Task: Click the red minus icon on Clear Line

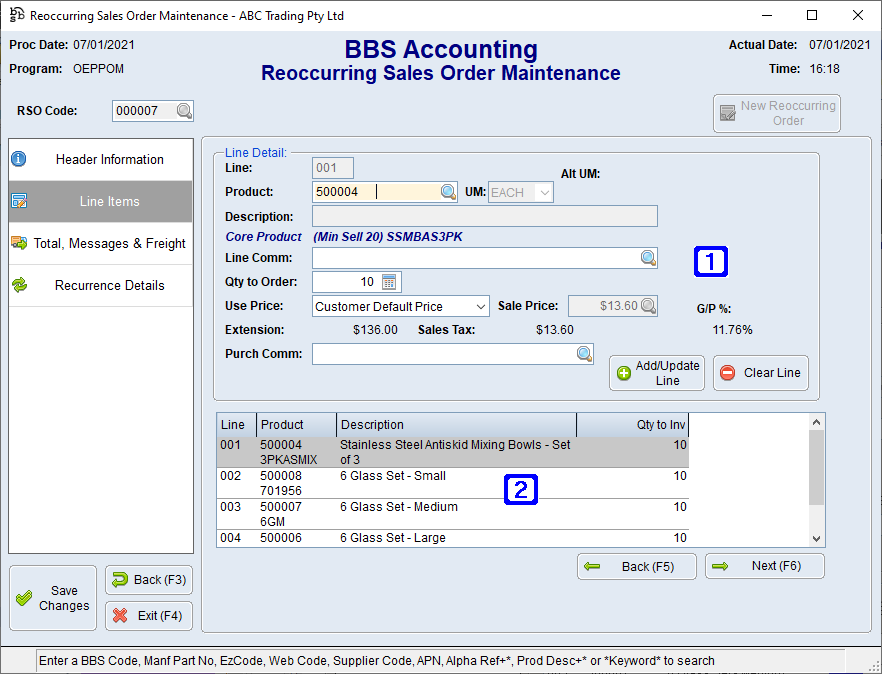Action: point(729,372)
